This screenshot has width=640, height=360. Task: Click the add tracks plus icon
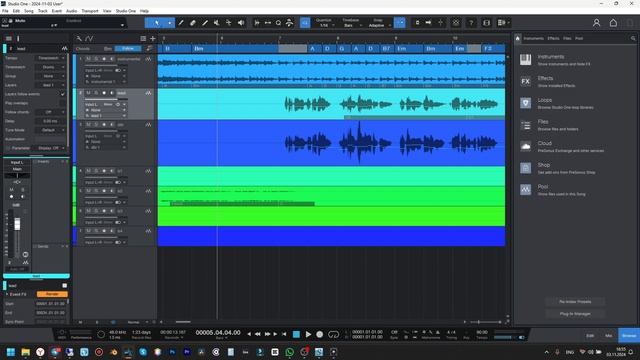pyautogui.click(x=153, y=38)
